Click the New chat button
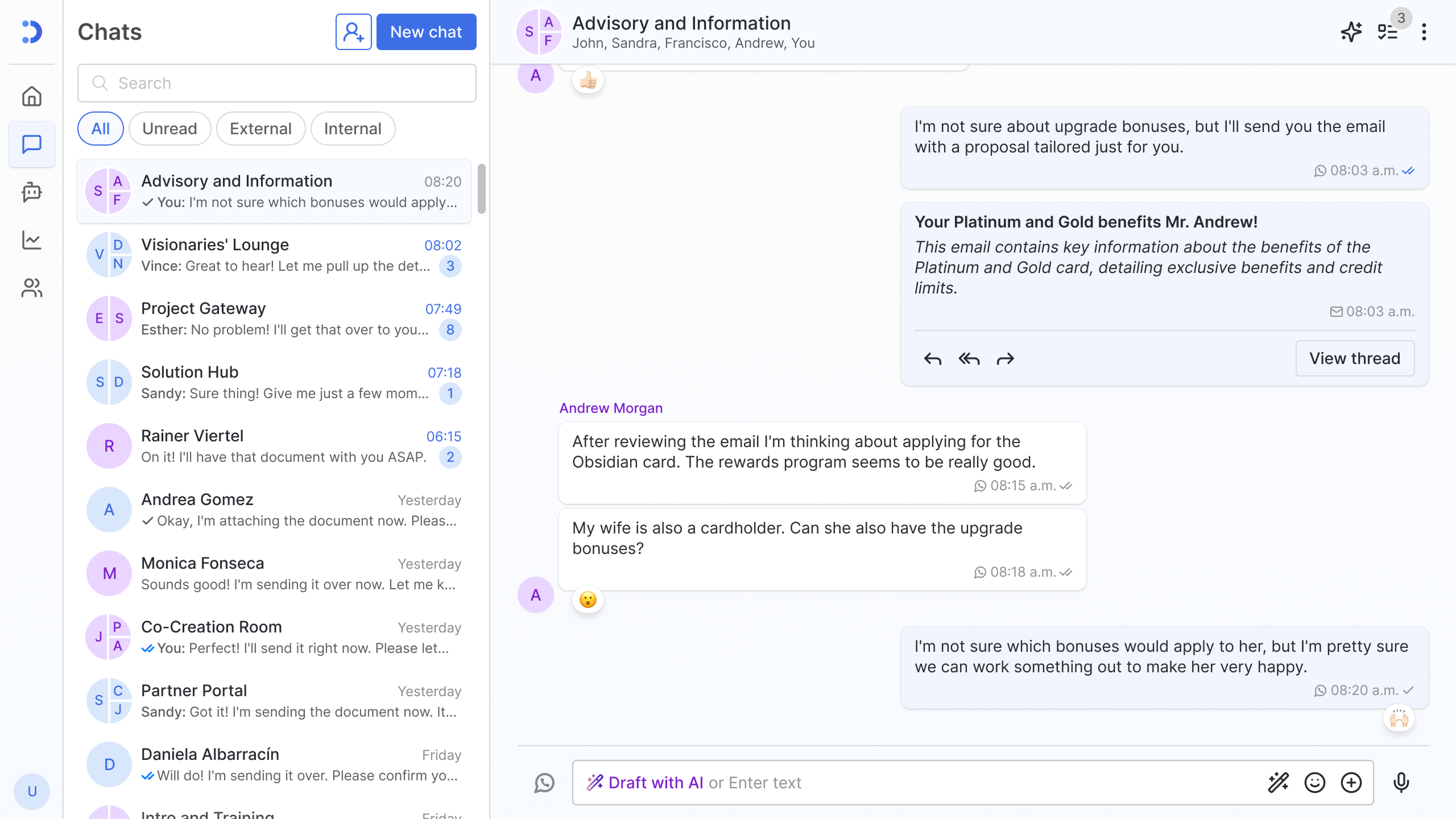 pyautogui.click(x=426, y=32)
